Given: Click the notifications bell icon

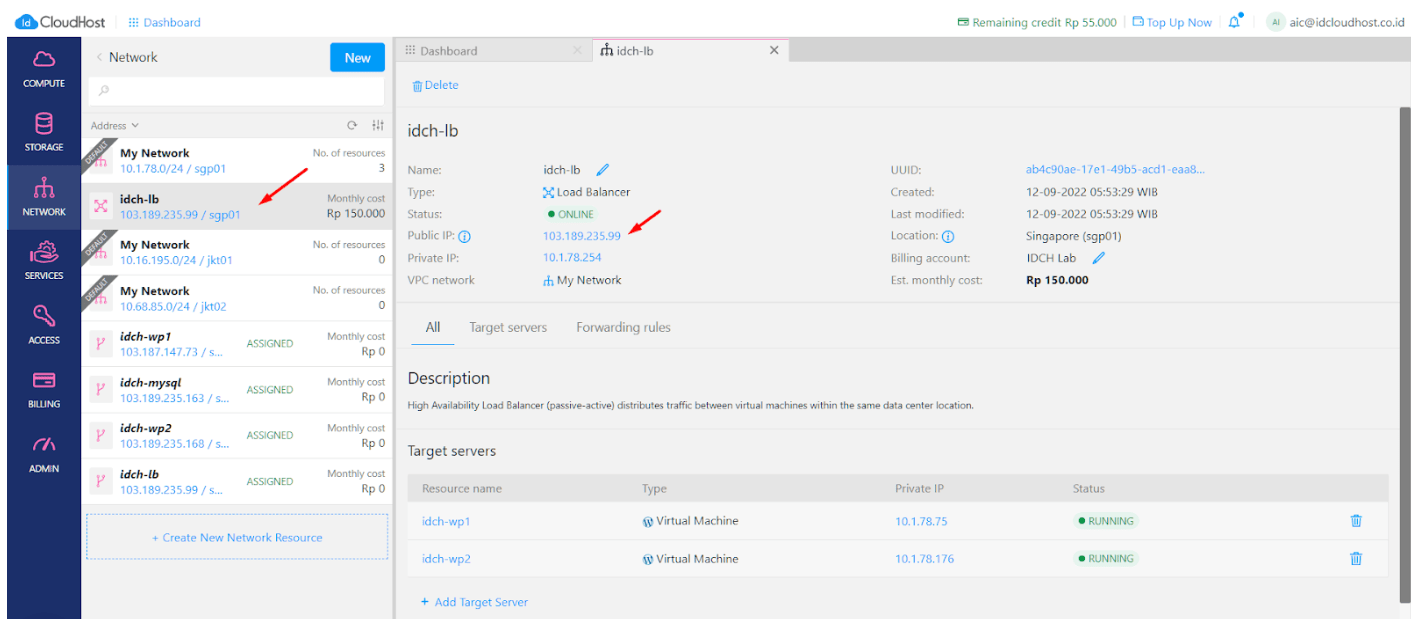Looking at the screenshot, I should 1234,22.
